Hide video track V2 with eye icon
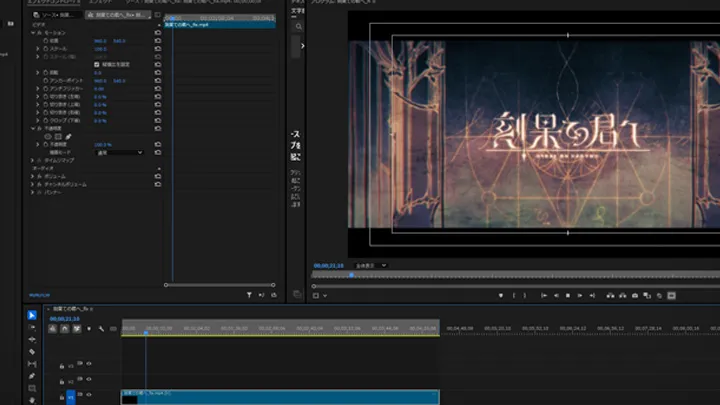The height and width of the screenshot is (405, 720). 89,379
